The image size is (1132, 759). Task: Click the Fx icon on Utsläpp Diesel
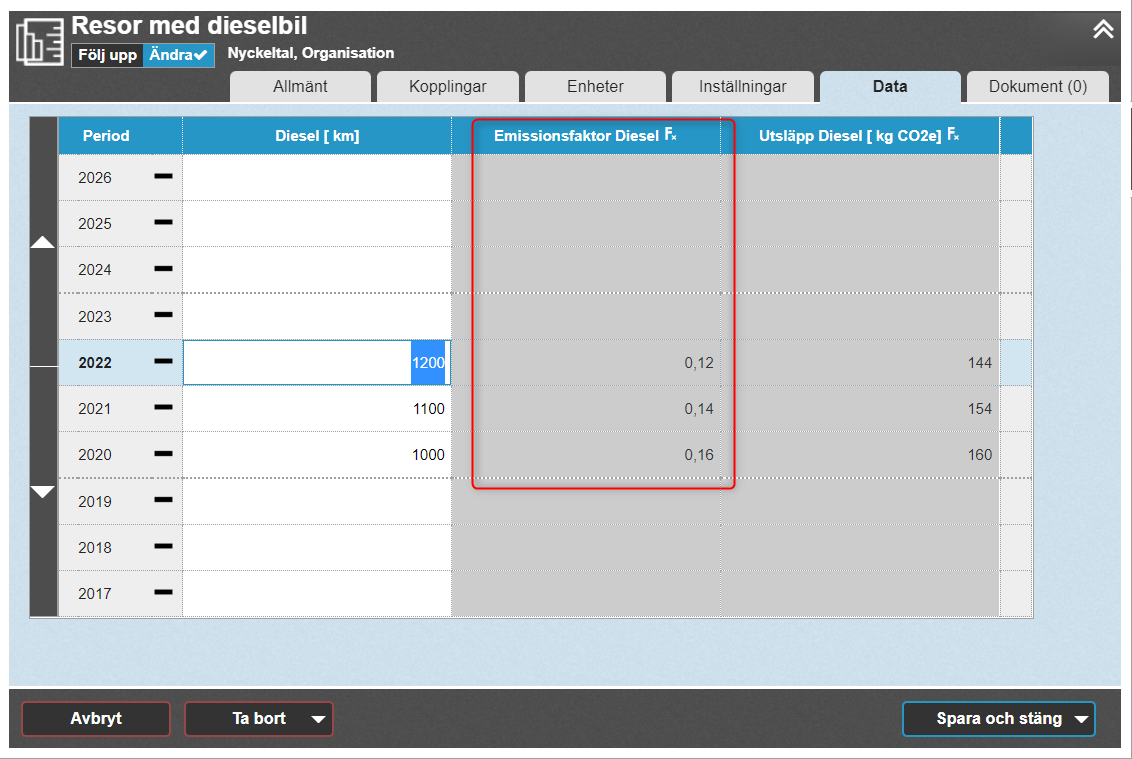pos(953,135)
